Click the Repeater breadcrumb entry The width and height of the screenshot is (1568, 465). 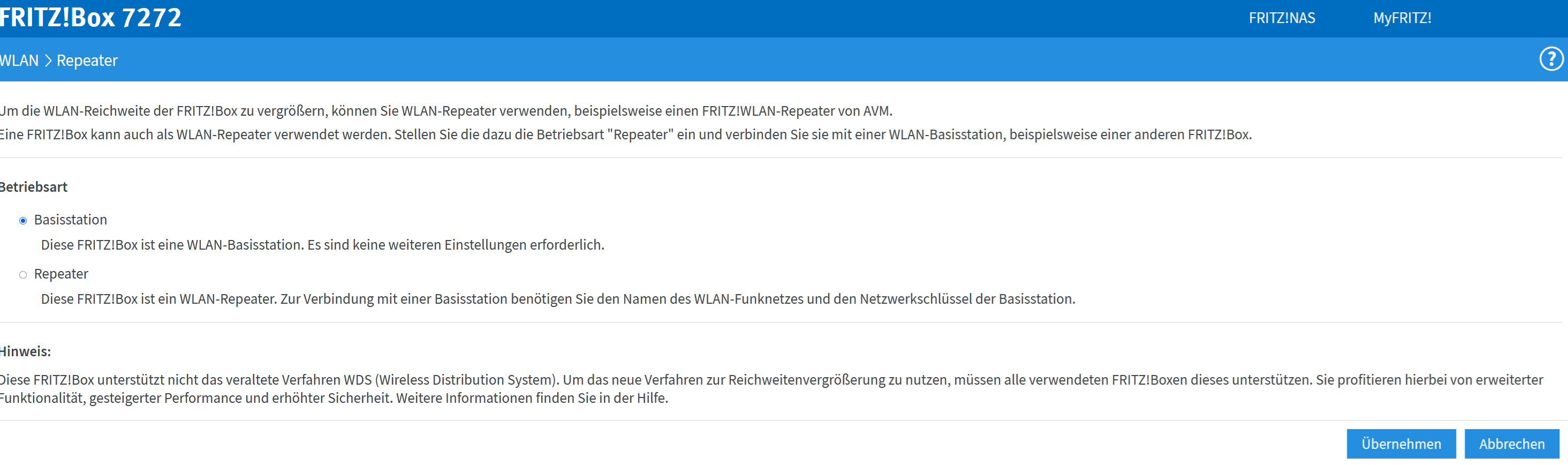coord(87,61)
